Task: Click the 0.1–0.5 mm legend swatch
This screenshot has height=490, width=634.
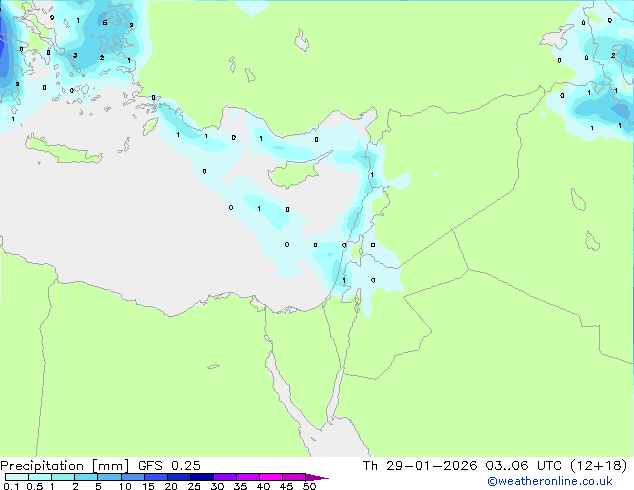Action: click(17, 477)
